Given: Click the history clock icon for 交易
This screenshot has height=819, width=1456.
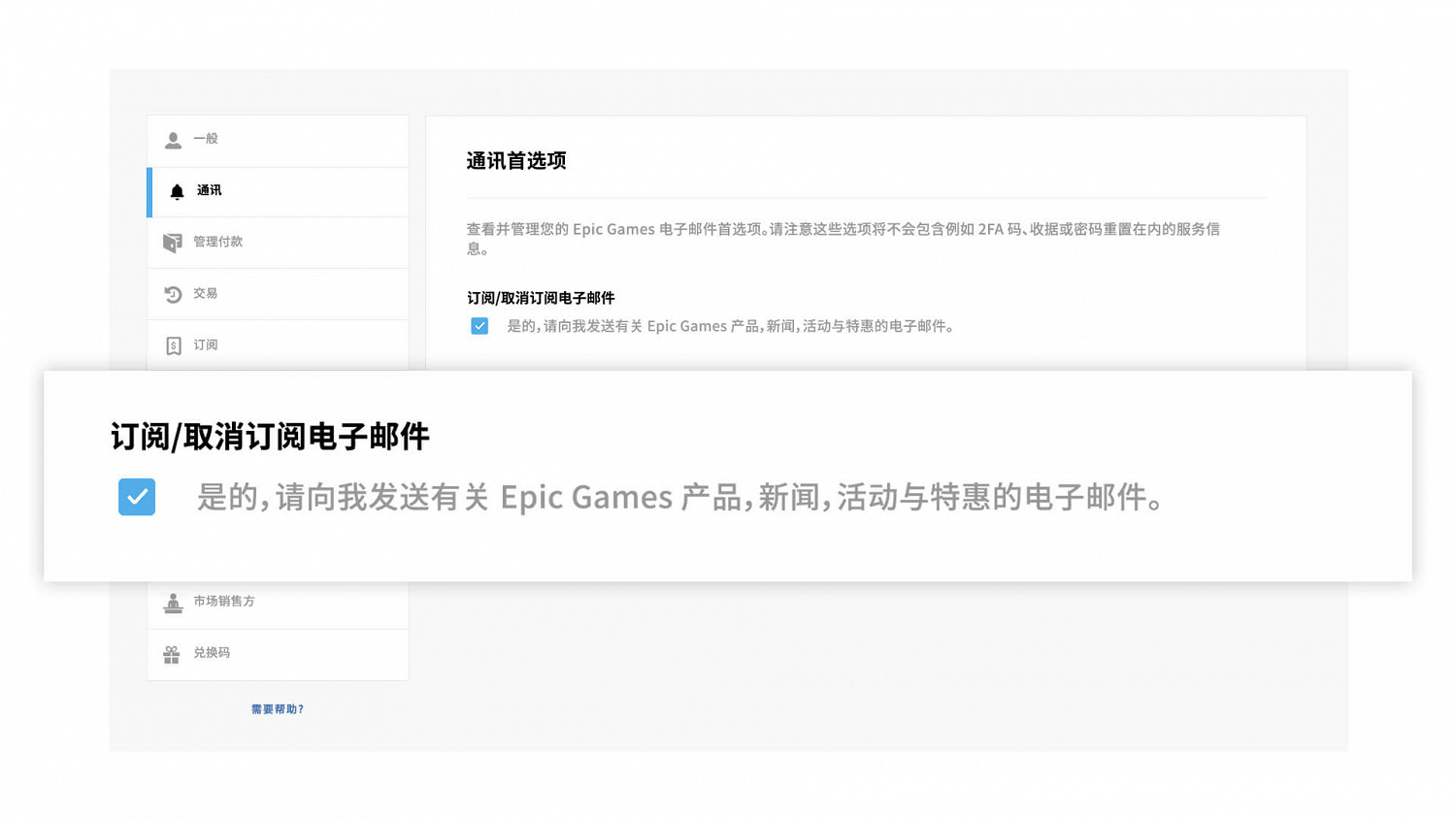Looking at the screenshot, I should point(173,294).
